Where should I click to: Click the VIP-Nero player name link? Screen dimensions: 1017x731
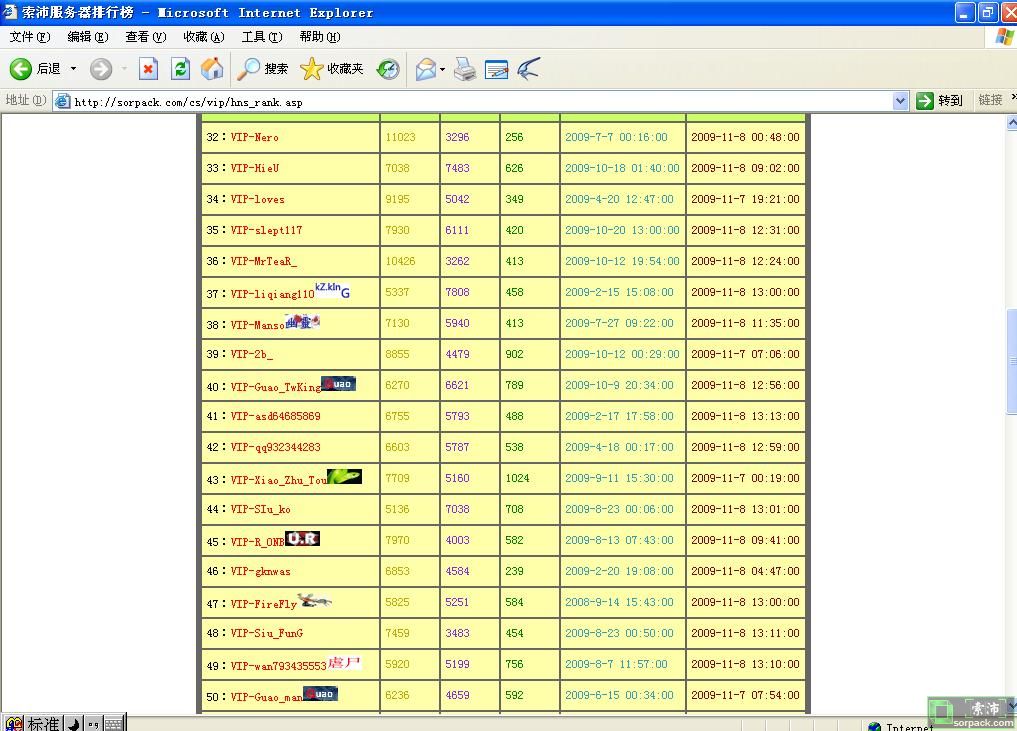(254, 137)
